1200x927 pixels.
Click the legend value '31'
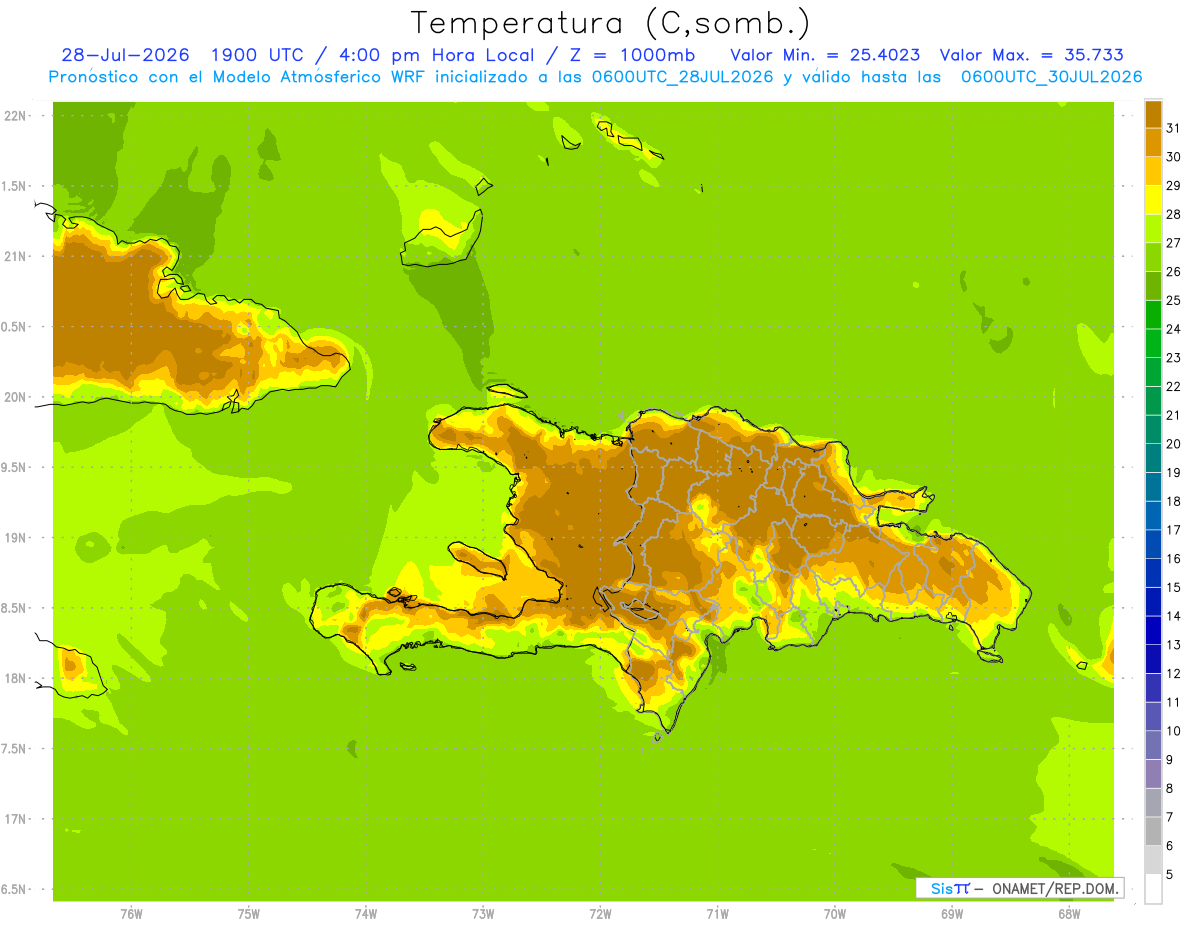[1173, 128]
